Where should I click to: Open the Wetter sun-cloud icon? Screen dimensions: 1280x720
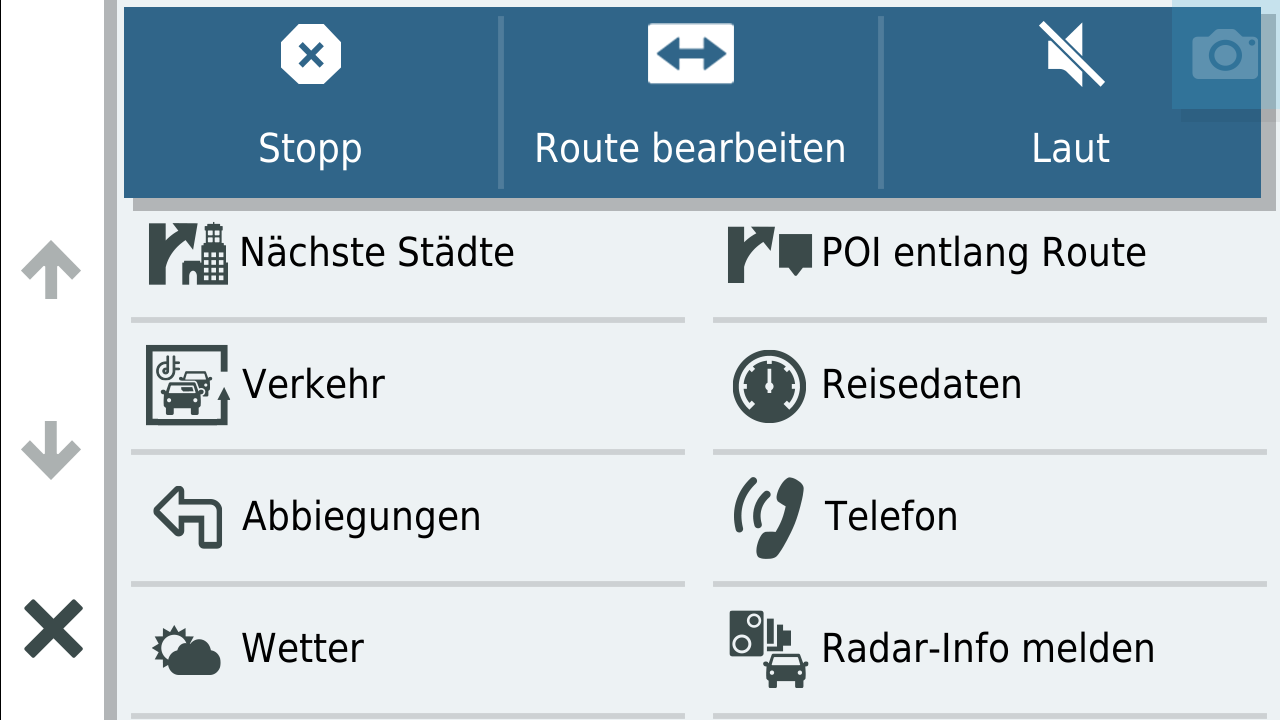187,650
